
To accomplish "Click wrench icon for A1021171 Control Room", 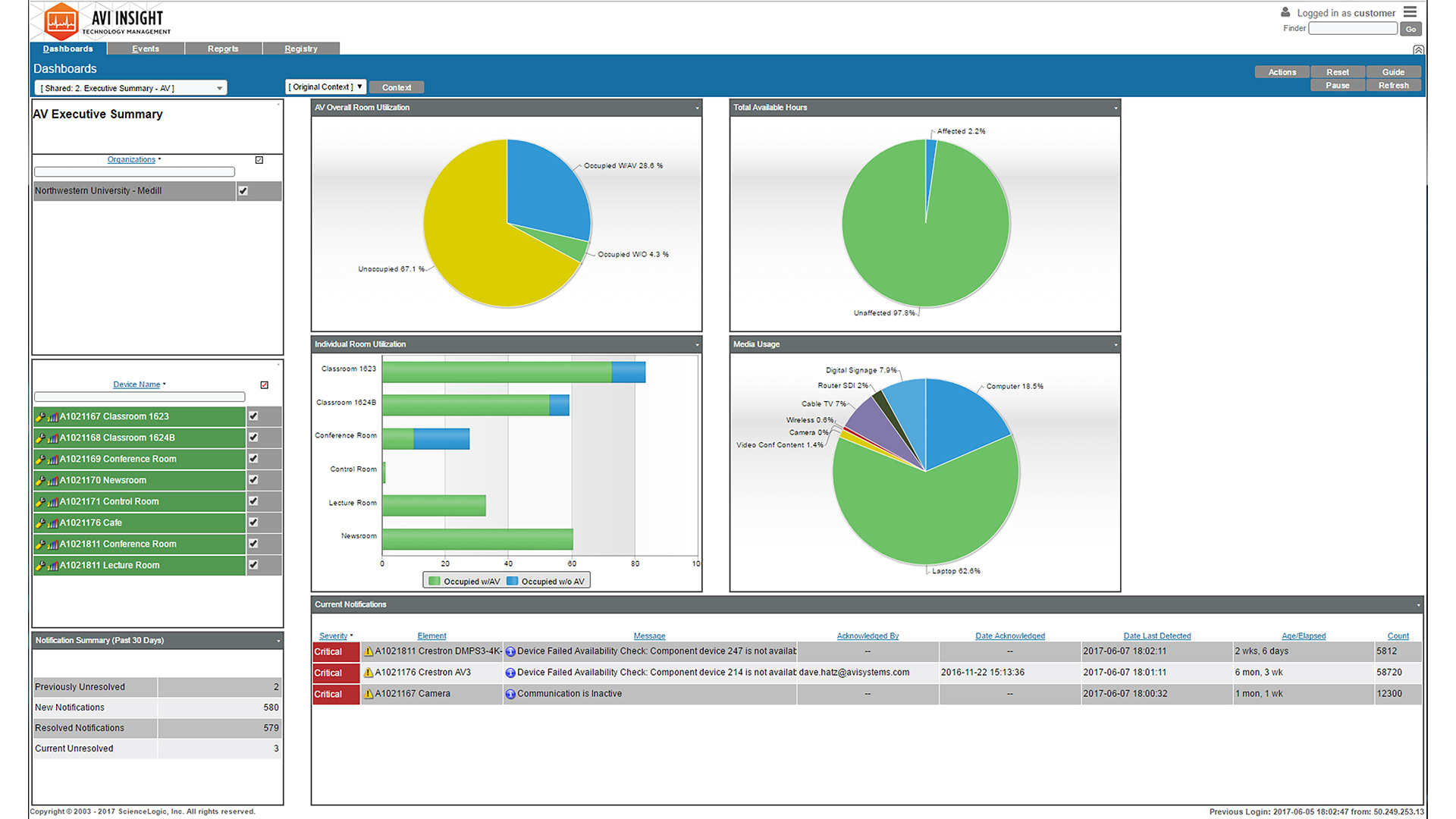I will pyautogui.click(x=40, y=501).
